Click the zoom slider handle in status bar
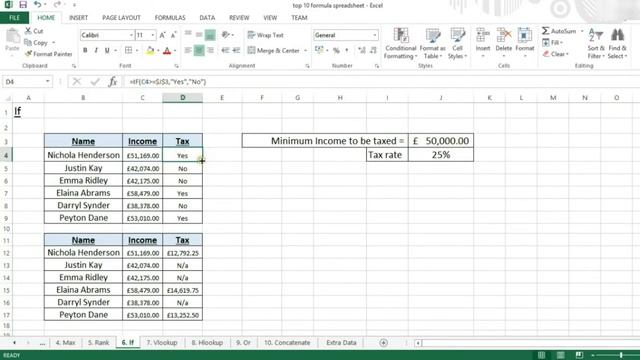The image size is (640, 360). (x=621, y=355)
